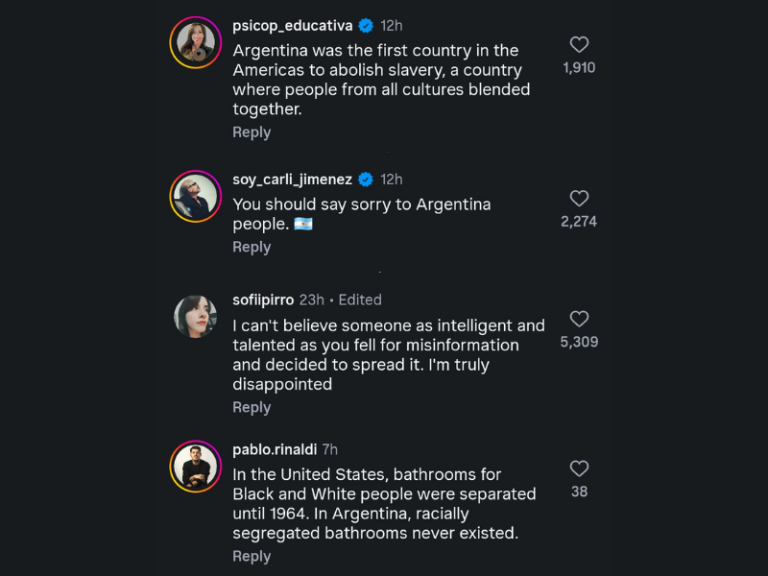This screenshot has height=576, width=768.
Task: Like psicop_educativa's comment with heart icon
Action: pos(579,45)
